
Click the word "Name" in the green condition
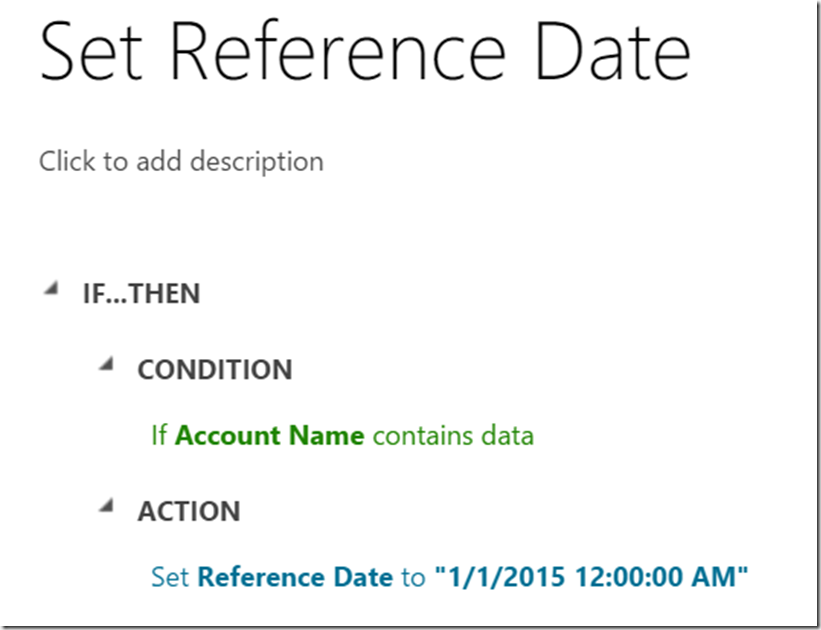(326, 436)
